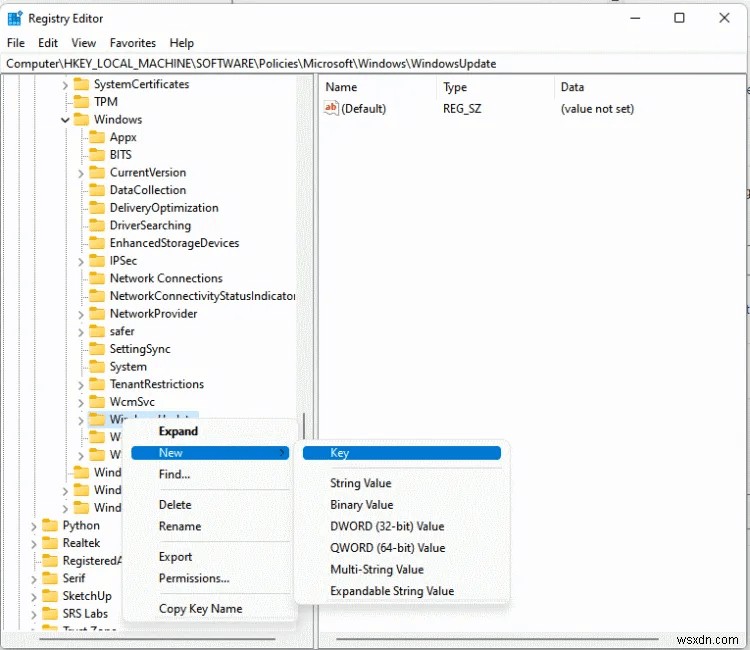Expand the WcmSvc node arrow
This screenshot has width=750, height=650.
pyautogui.click(x=81, y=403)
